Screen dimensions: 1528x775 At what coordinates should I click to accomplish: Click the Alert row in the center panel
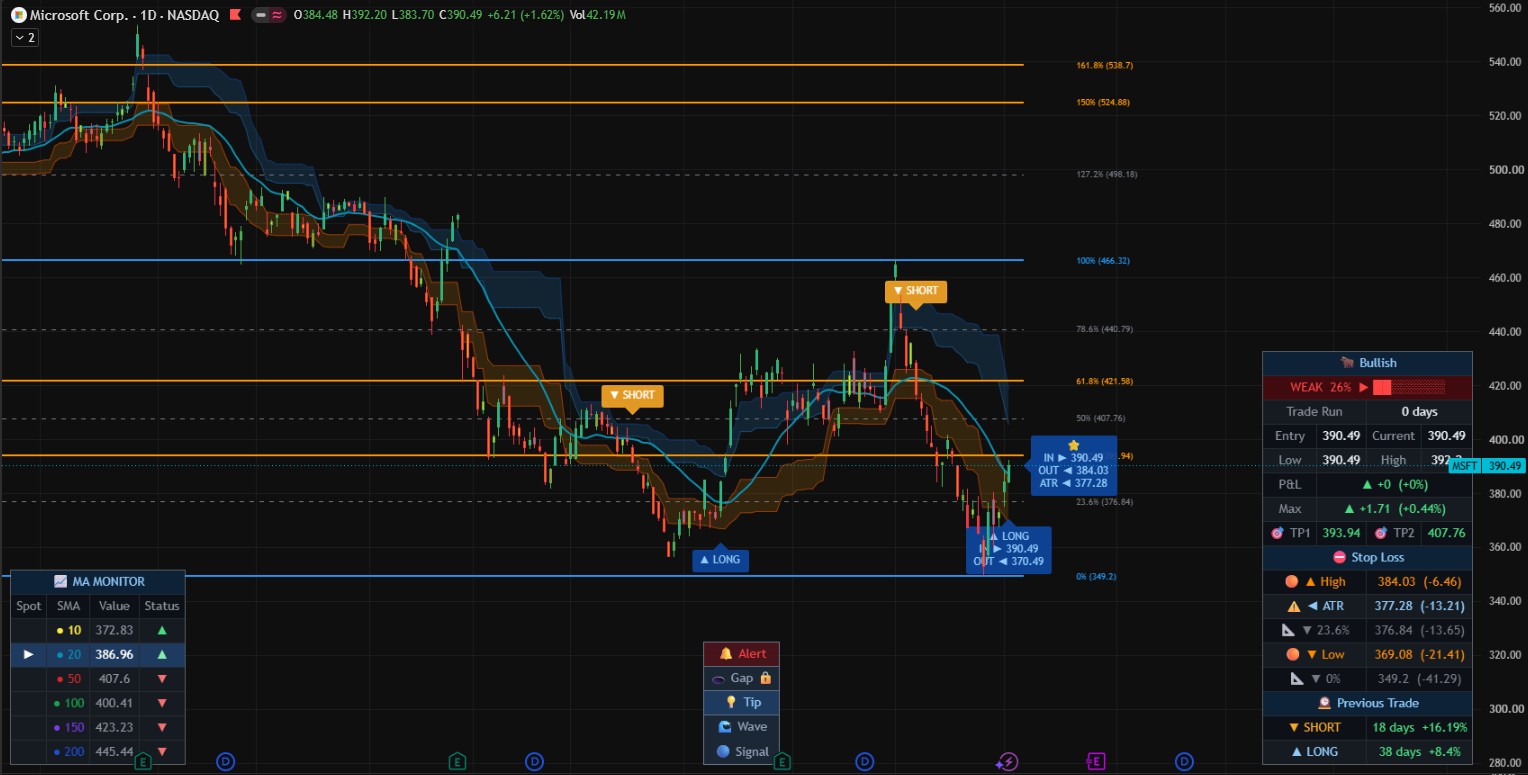(741, 654)
